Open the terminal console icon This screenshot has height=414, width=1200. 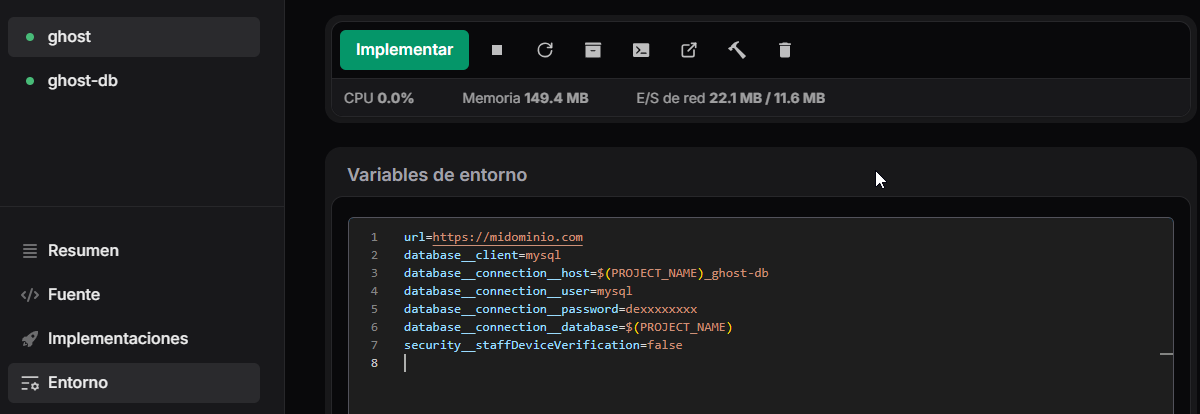click(x=641, y=50)
